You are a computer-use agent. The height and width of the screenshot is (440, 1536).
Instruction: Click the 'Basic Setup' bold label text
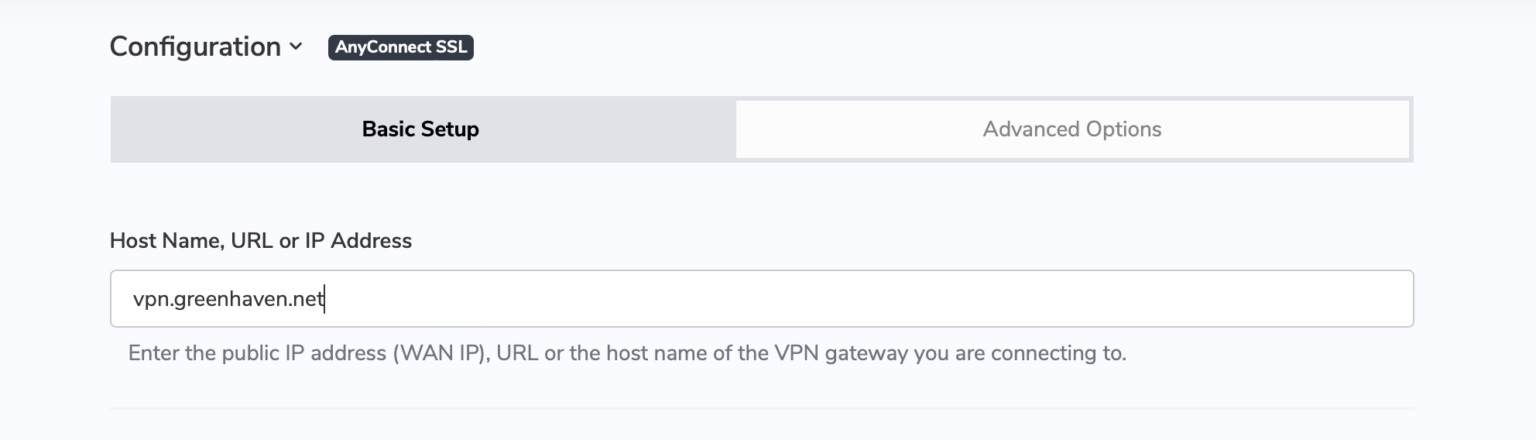click(x=421, y=129)
